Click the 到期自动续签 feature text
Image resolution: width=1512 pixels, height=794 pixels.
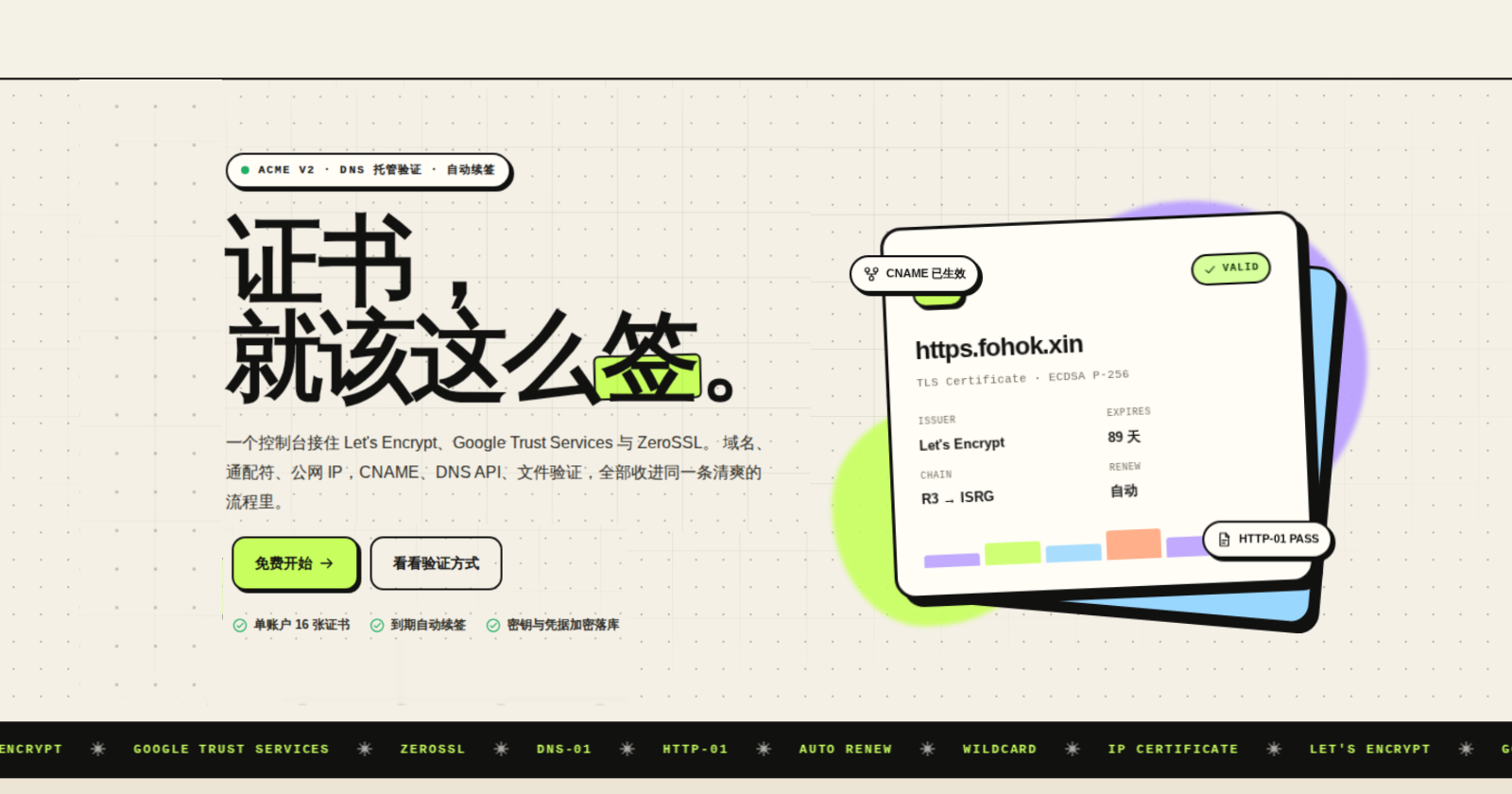point(428,625)
